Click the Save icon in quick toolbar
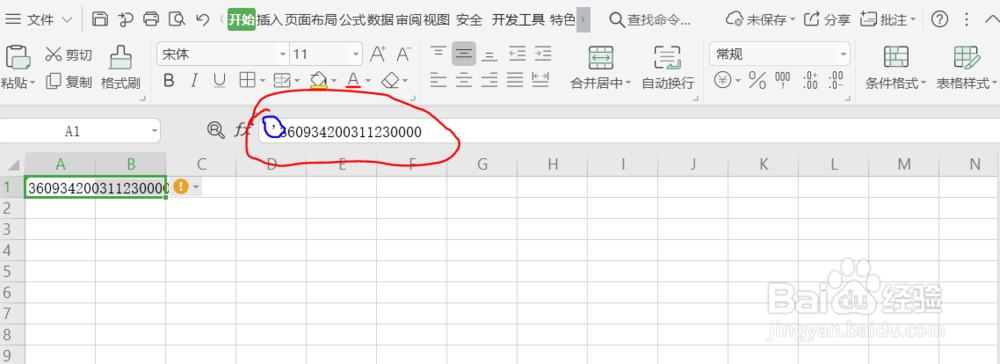 (x=100, y=19)
